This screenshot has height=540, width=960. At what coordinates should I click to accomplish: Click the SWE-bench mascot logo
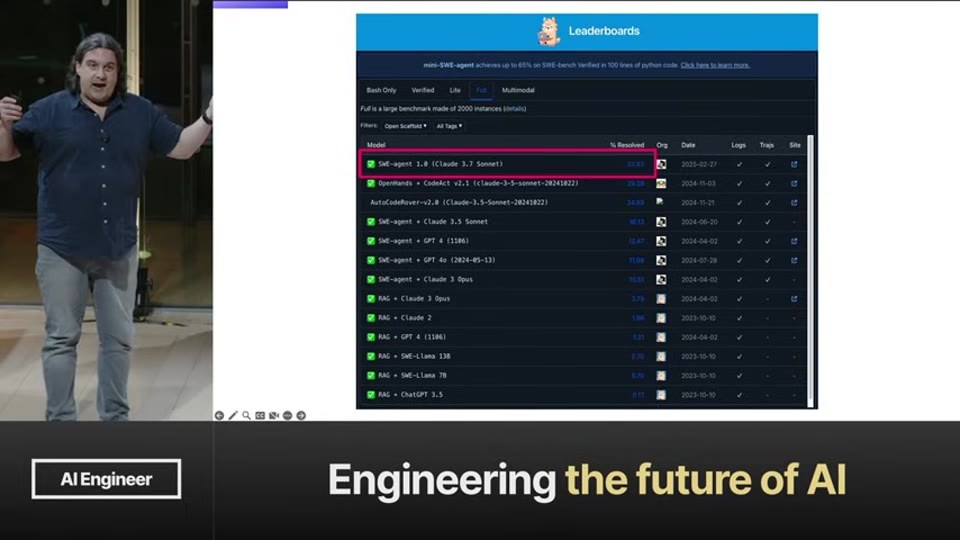[549, 31]
